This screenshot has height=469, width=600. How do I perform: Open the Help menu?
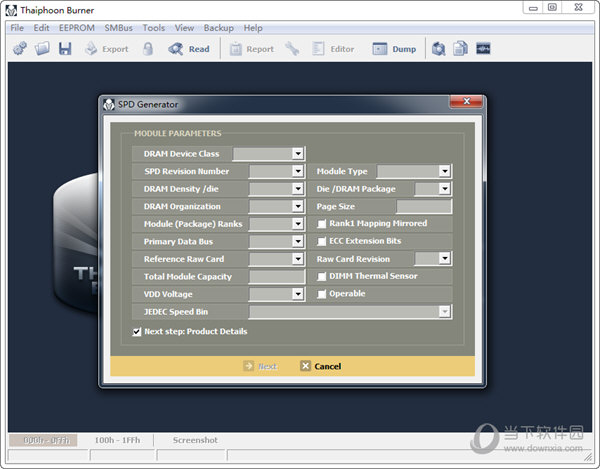(253, 28)
